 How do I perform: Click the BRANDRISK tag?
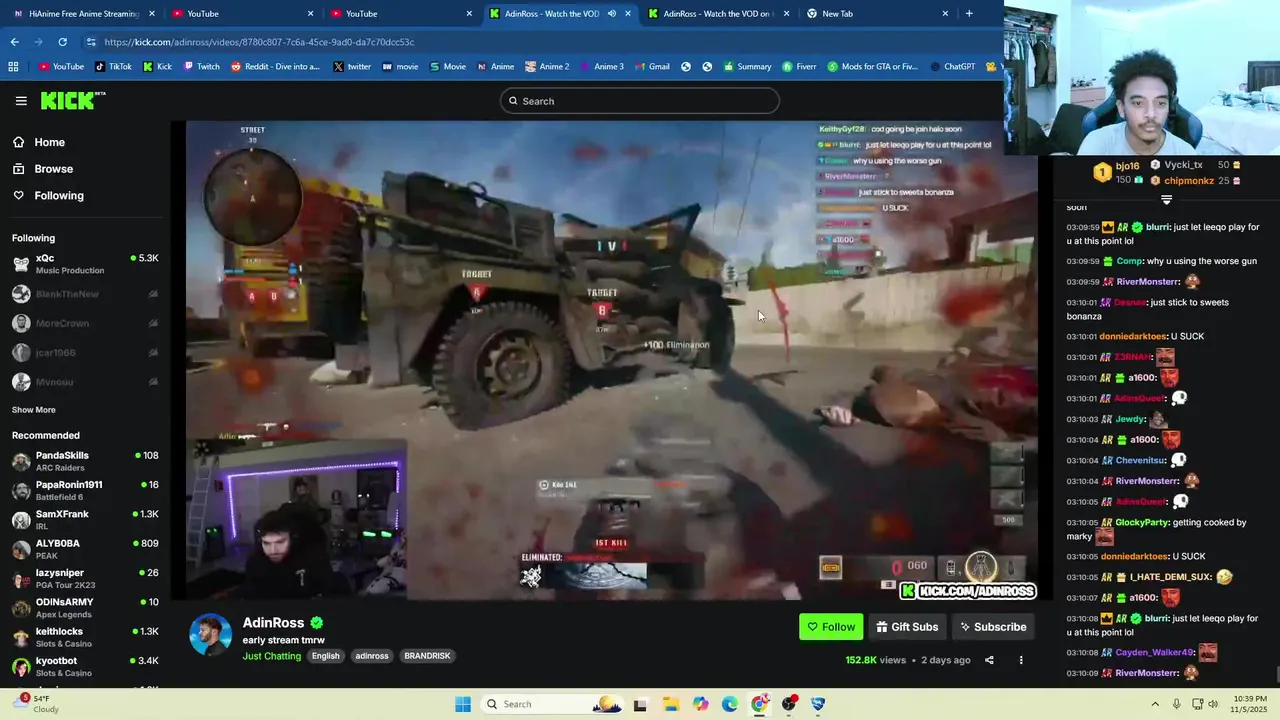(x=427, y=656)
